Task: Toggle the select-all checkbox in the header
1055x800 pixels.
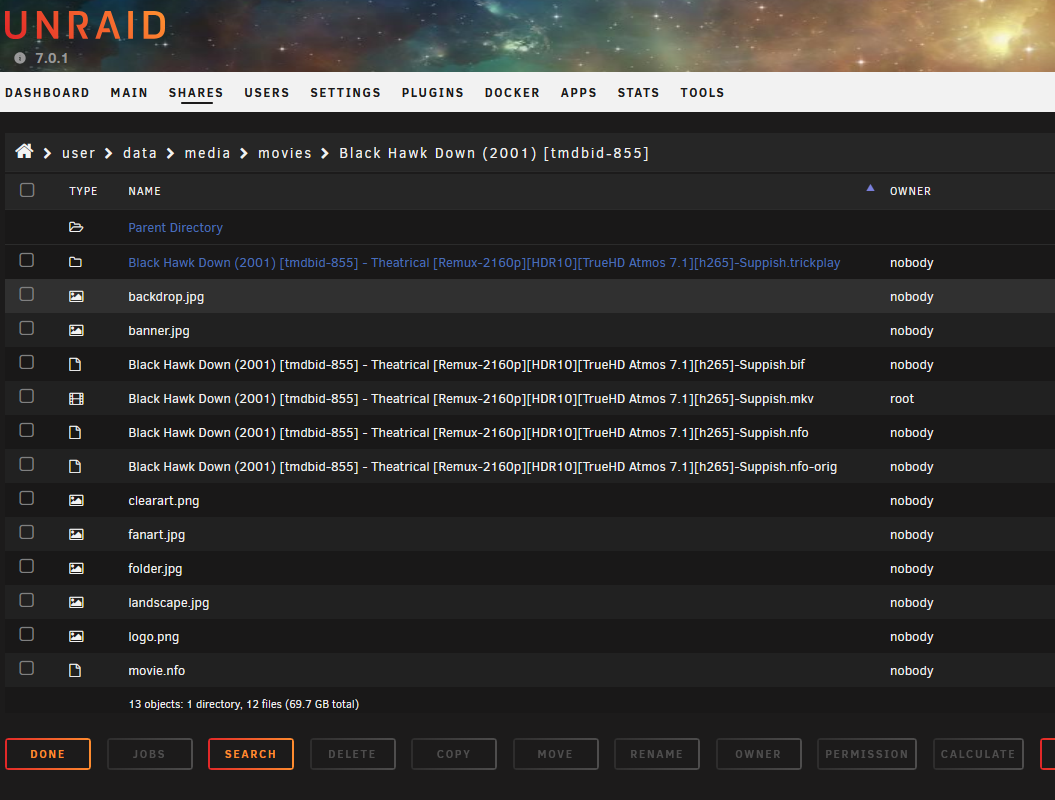Action: [27, 190]
